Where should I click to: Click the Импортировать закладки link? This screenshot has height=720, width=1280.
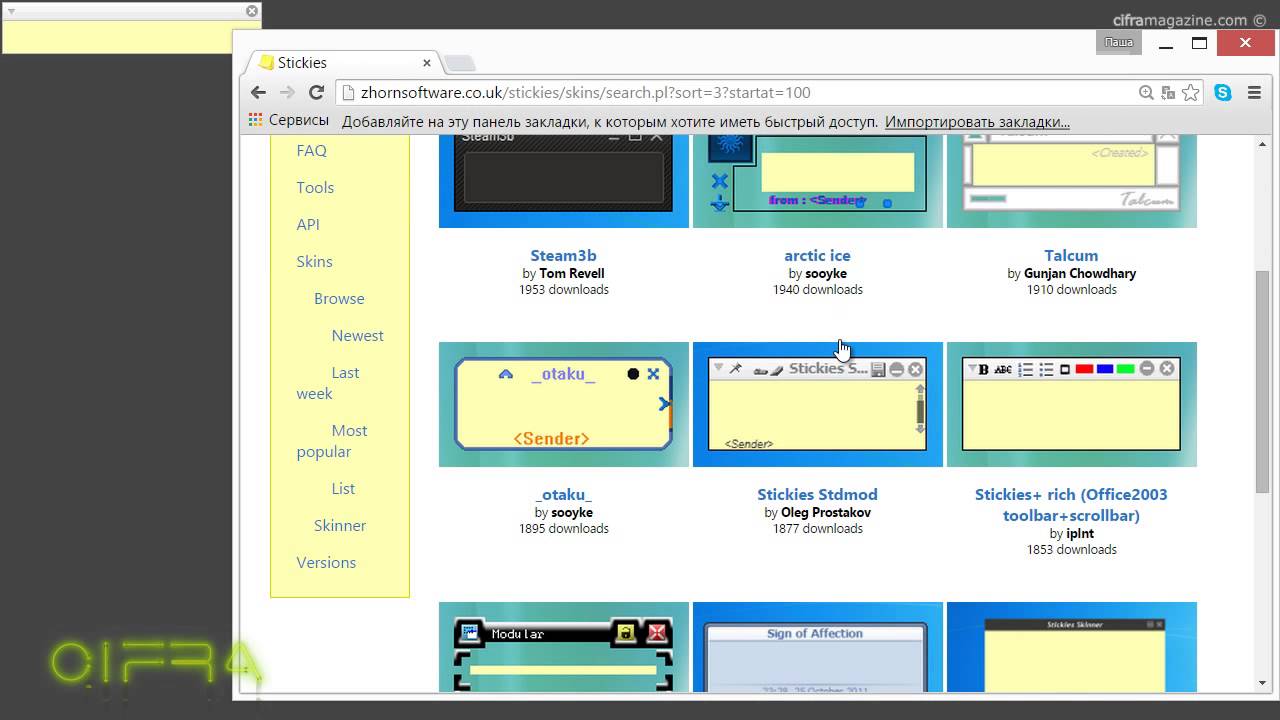[977, 122]
